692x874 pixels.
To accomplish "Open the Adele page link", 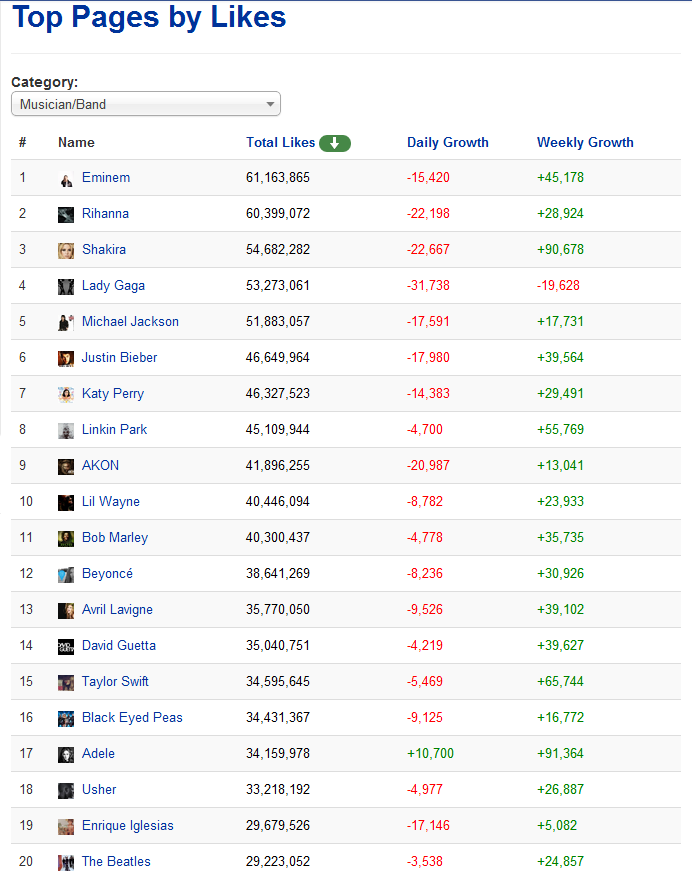I will (x=98, y=754).
